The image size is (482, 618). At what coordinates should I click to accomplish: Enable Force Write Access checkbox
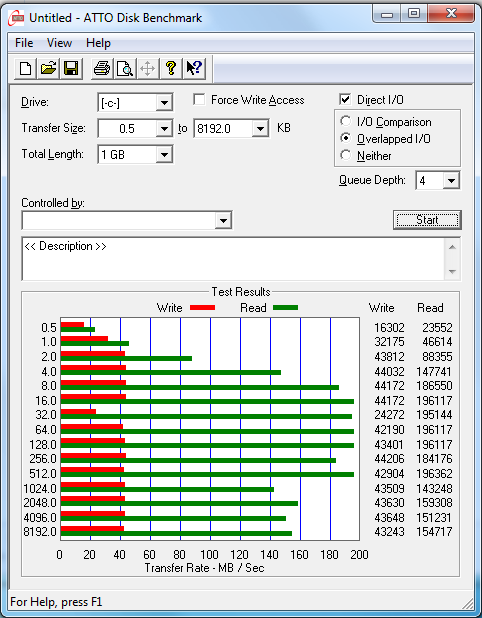coord(199,99)
